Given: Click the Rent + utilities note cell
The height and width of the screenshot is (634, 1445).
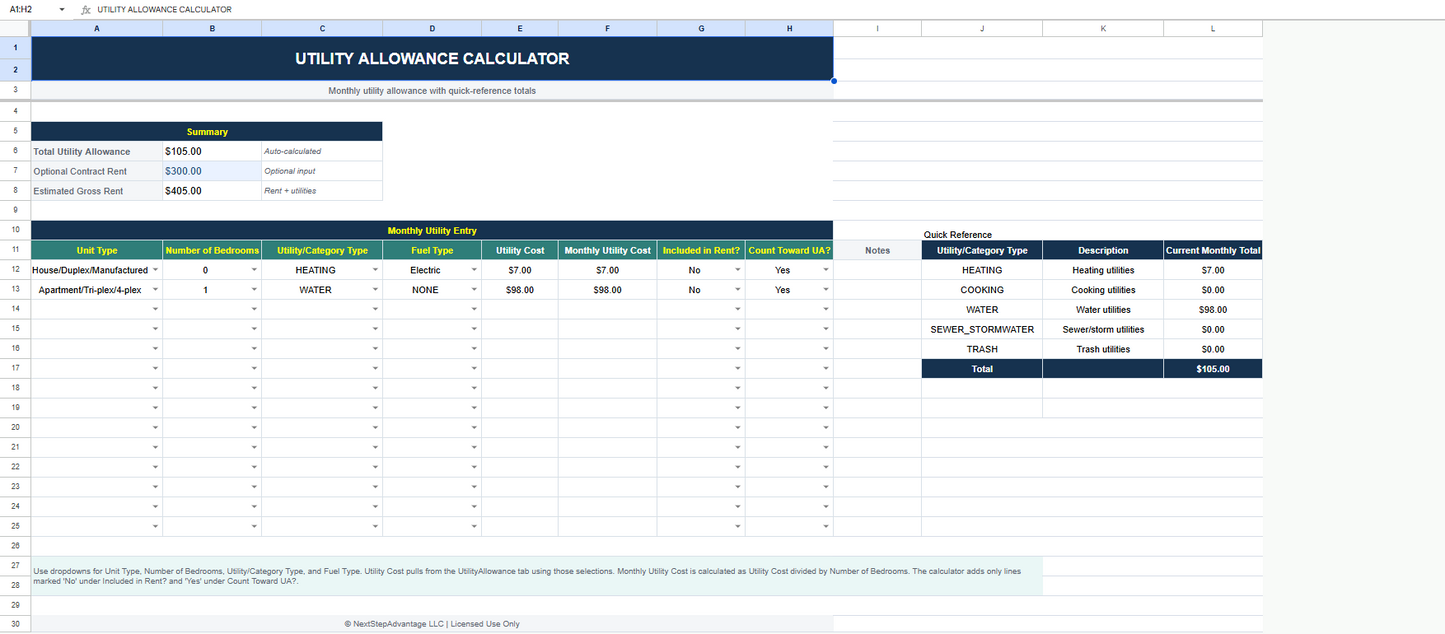Looking at the screenshot, I should click(x=322, y=191).
